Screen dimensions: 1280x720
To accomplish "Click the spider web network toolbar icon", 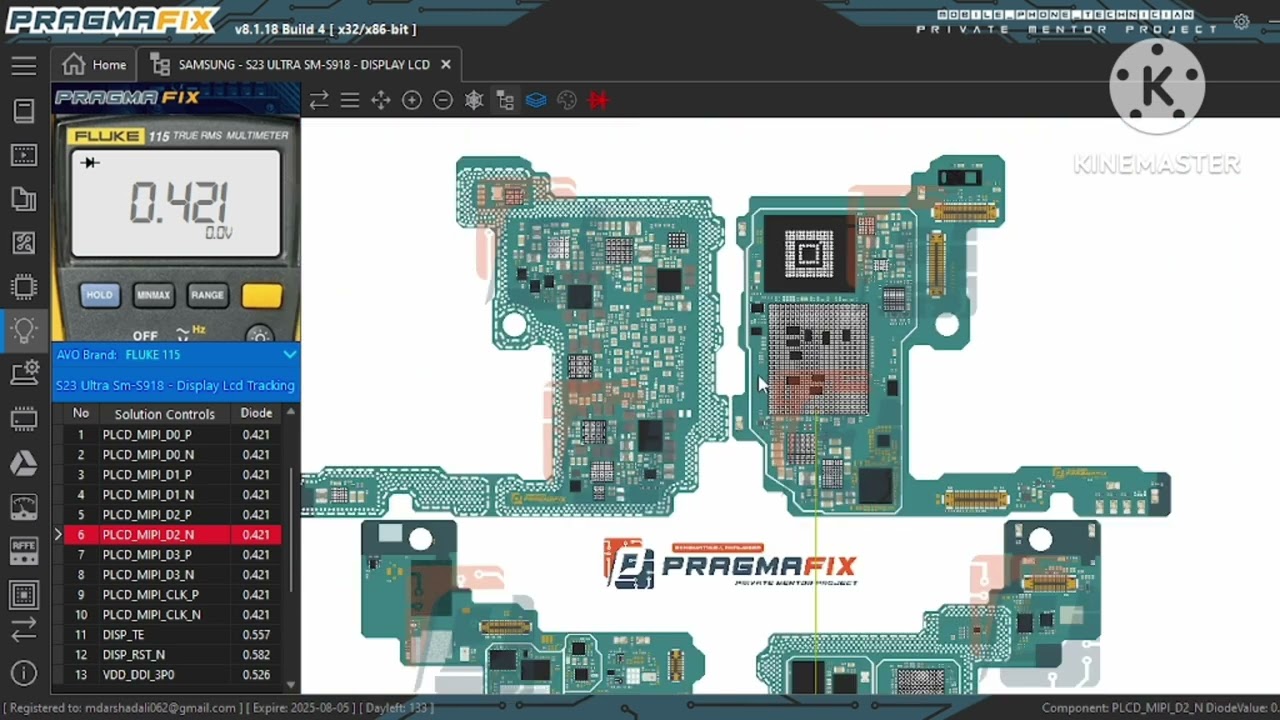I will [x=474, y=100].
